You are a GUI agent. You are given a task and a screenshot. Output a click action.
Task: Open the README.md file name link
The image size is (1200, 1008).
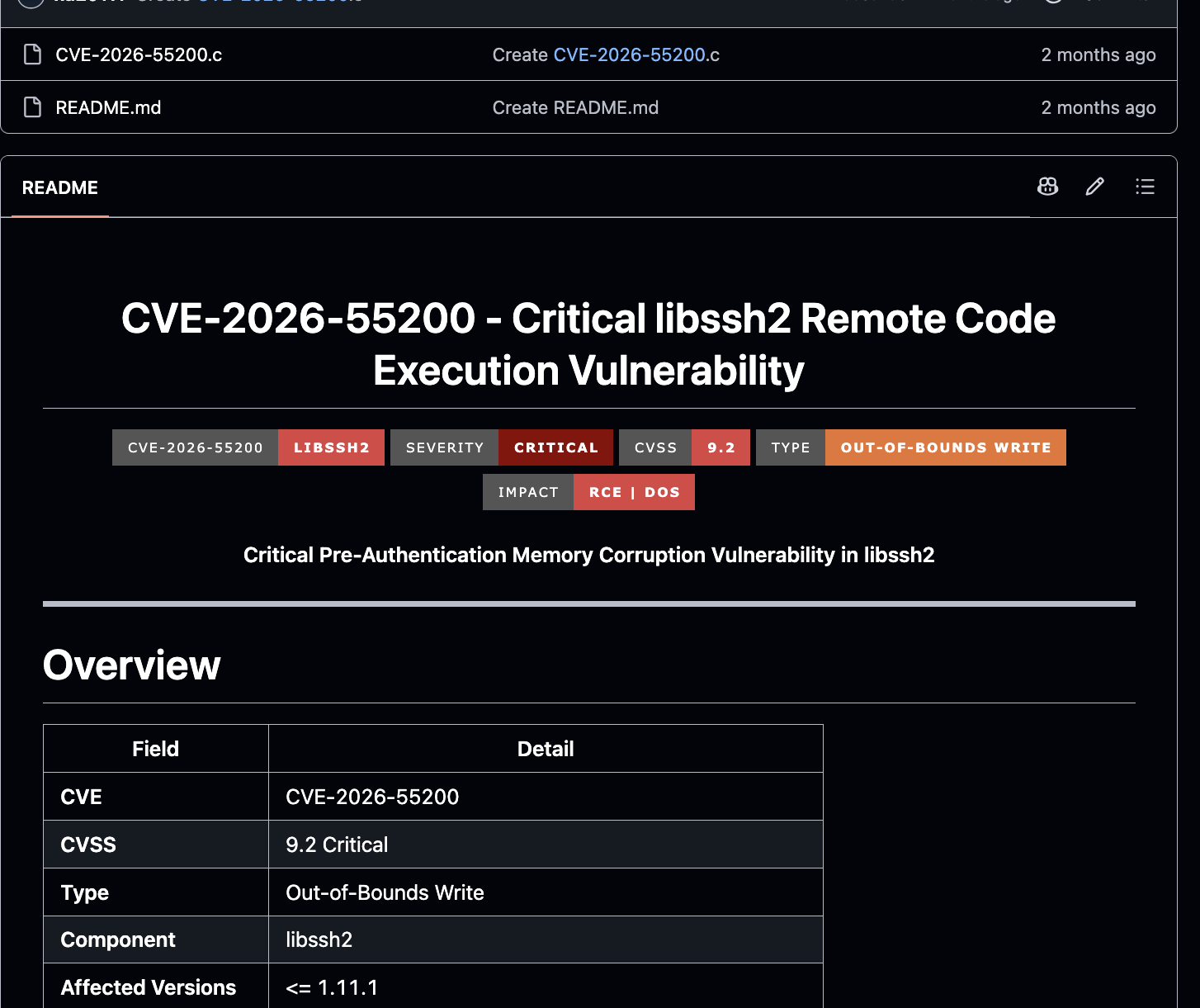pos(108,107)
